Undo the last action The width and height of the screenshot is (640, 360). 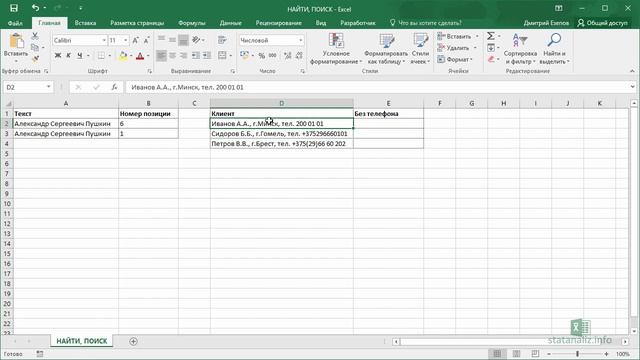[x=36, y=8]
